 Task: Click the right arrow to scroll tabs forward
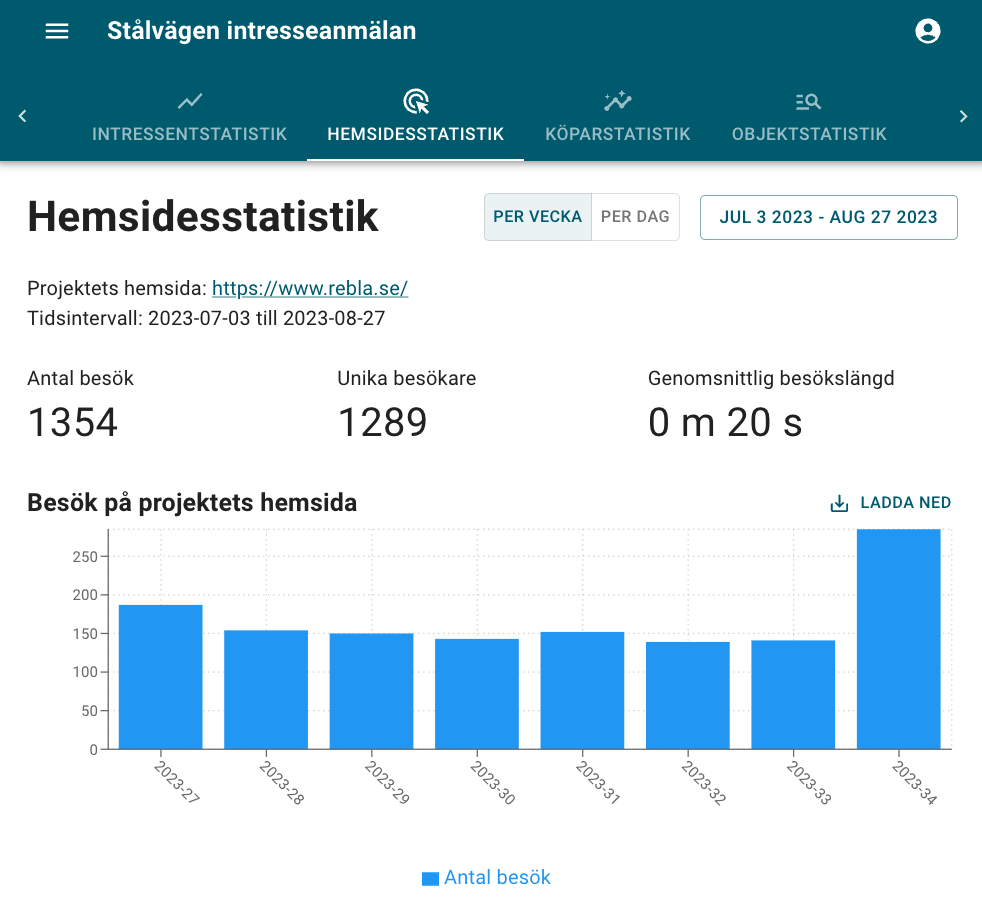point(963,115)
